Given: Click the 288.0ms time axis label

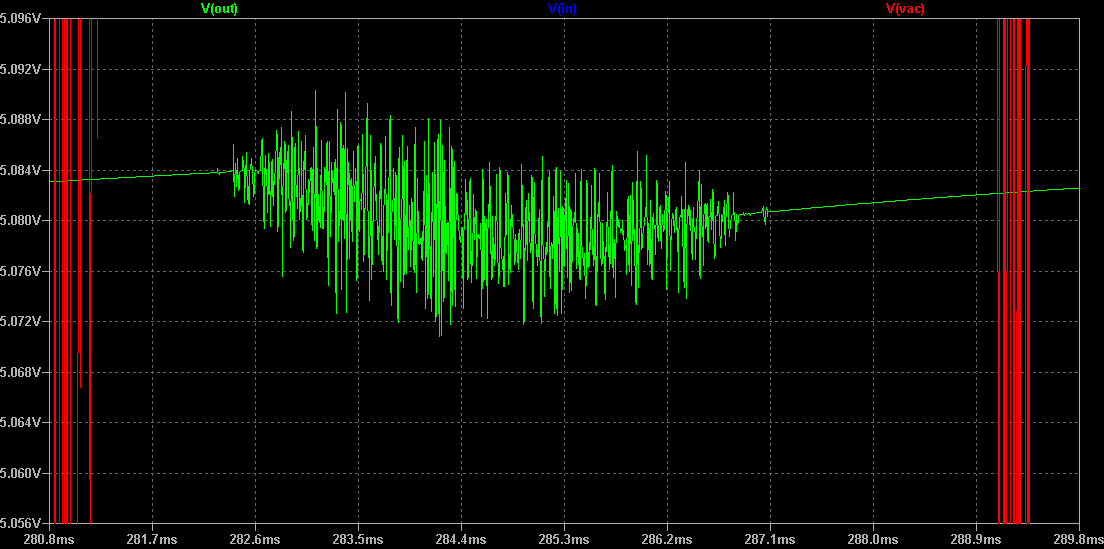Looking at the screenshot, I should tap(873, 539).
